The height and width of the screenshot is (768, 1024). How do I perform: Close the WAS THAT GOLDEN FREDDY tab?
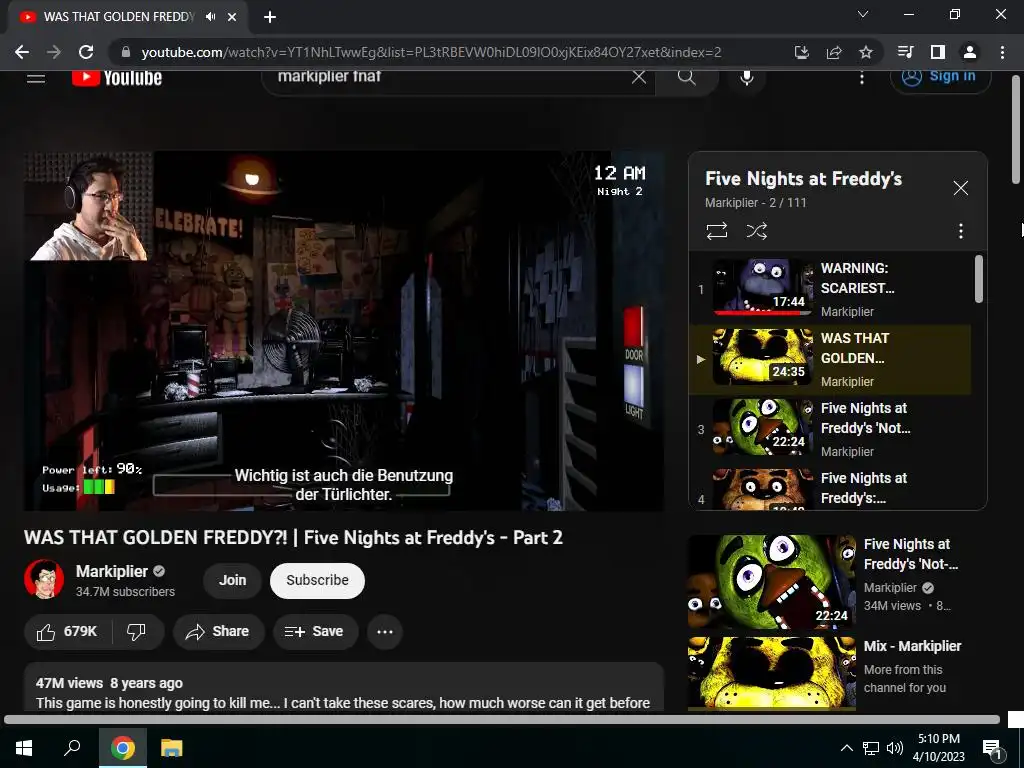(x=232, y=17)
